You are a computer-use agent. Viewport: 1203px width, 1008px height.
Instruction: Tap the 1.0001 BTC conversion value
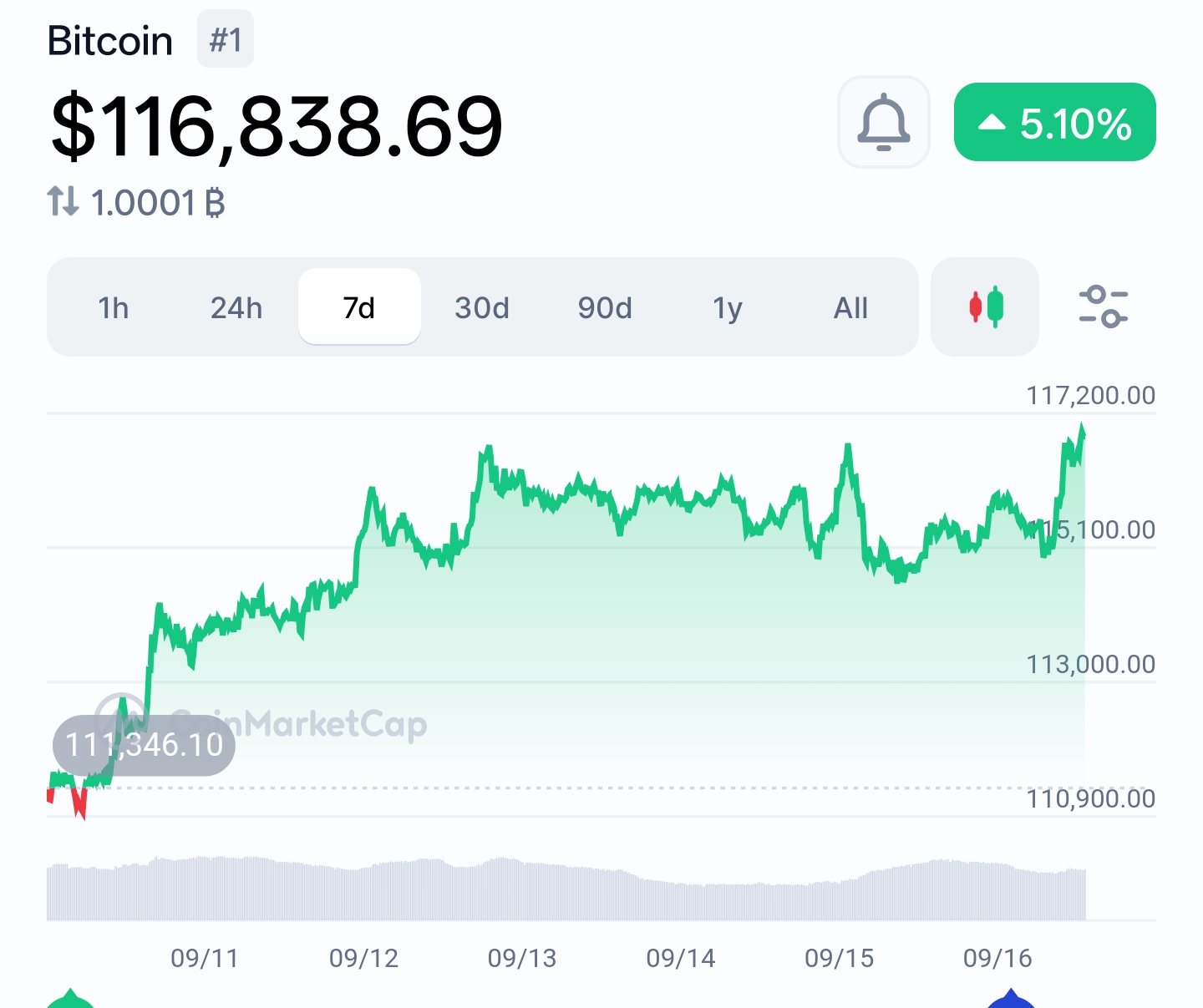pos(157,203)
